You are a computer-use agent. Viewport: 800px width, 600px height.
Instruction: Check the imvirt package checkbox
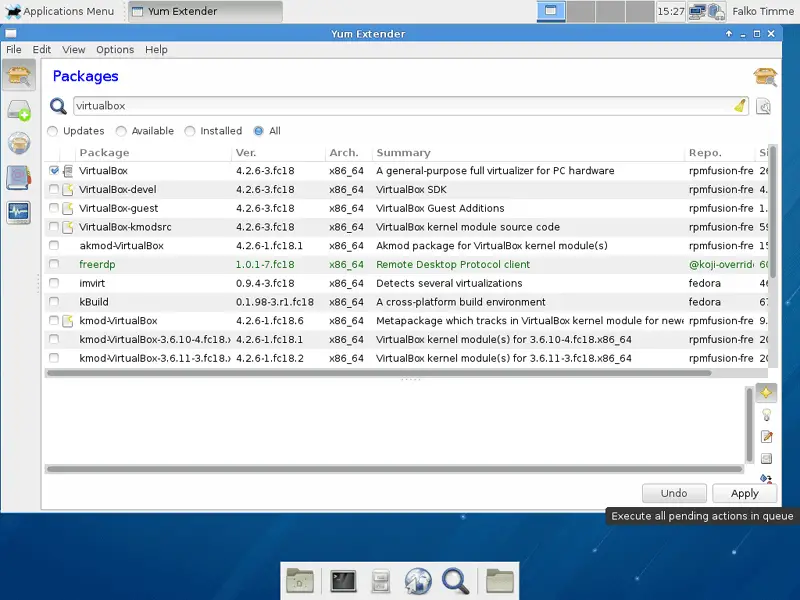coord(54,283)
